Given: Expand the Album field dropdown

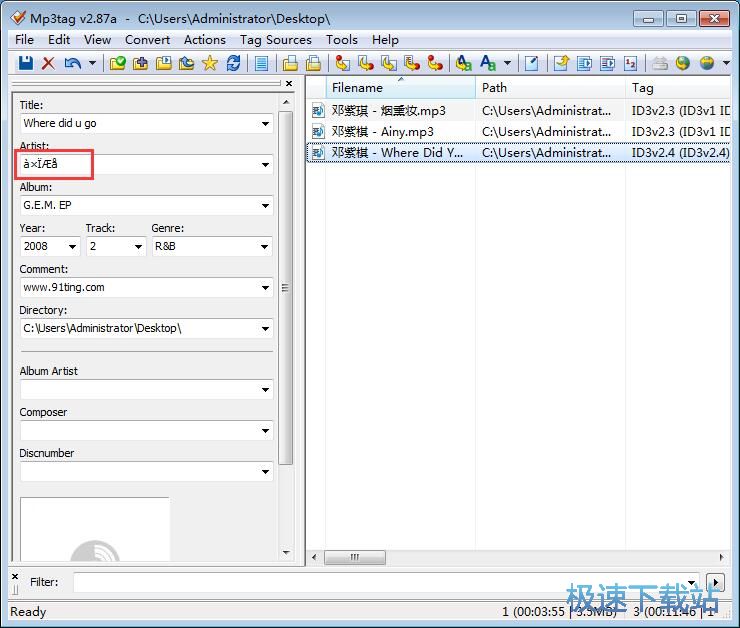Looking at the screenshot, I should coord(265,206).
